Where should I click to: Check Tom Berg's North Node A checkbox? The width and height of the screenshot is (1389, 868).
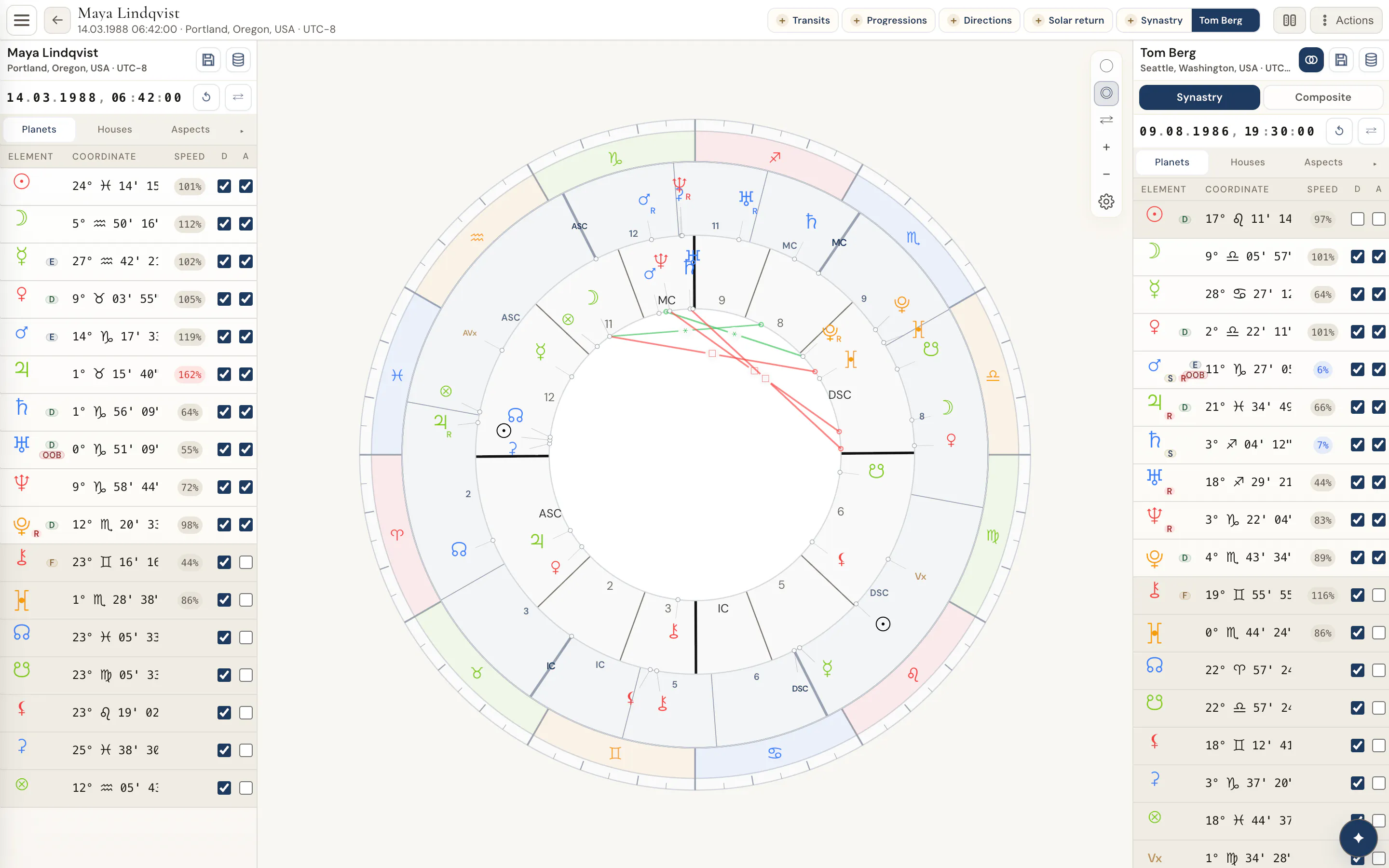coord(1379,670)
